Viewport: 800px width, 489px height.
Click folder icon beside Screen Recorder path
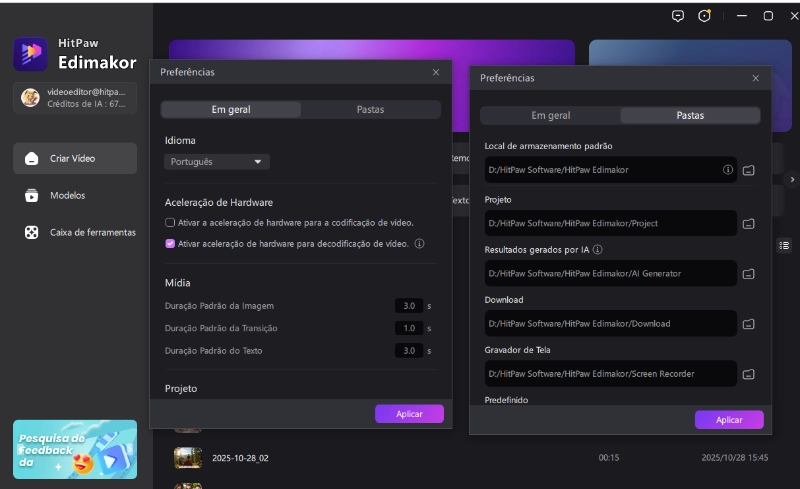click(748, 374)
